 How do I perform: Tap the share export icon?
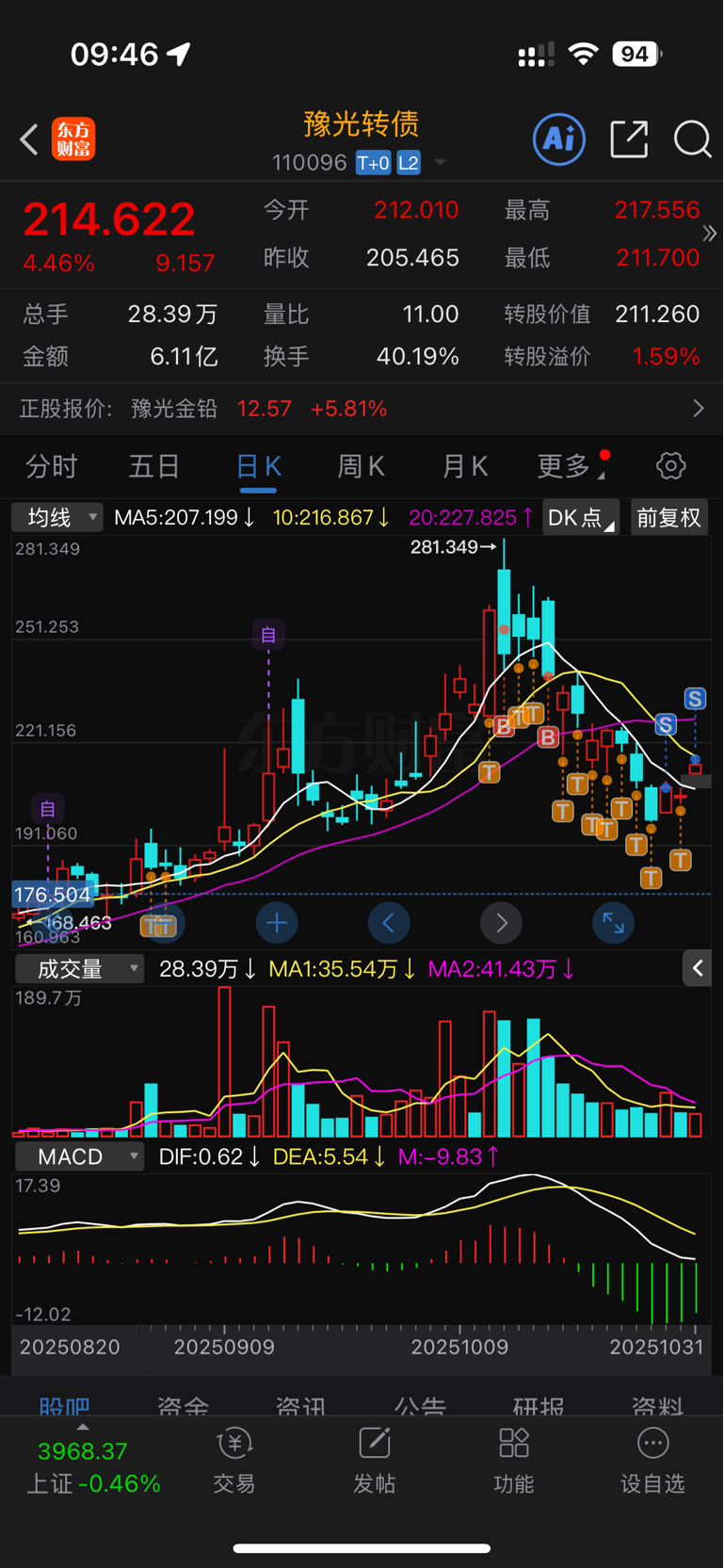pyautogui.click(x=629, y=139)
